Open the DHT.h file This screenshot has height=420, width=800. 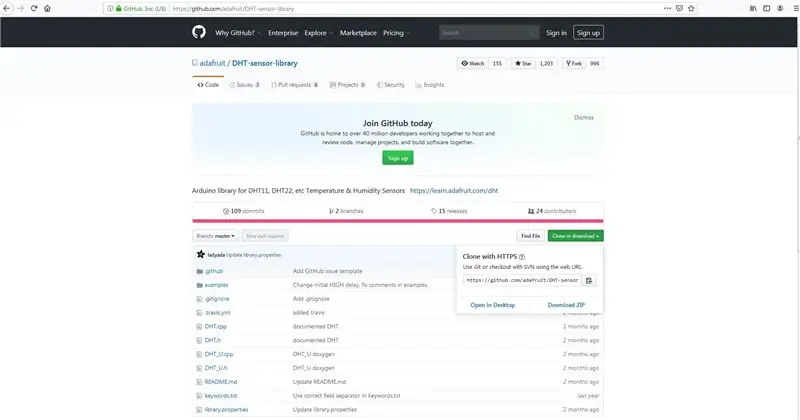pos(213,340)
